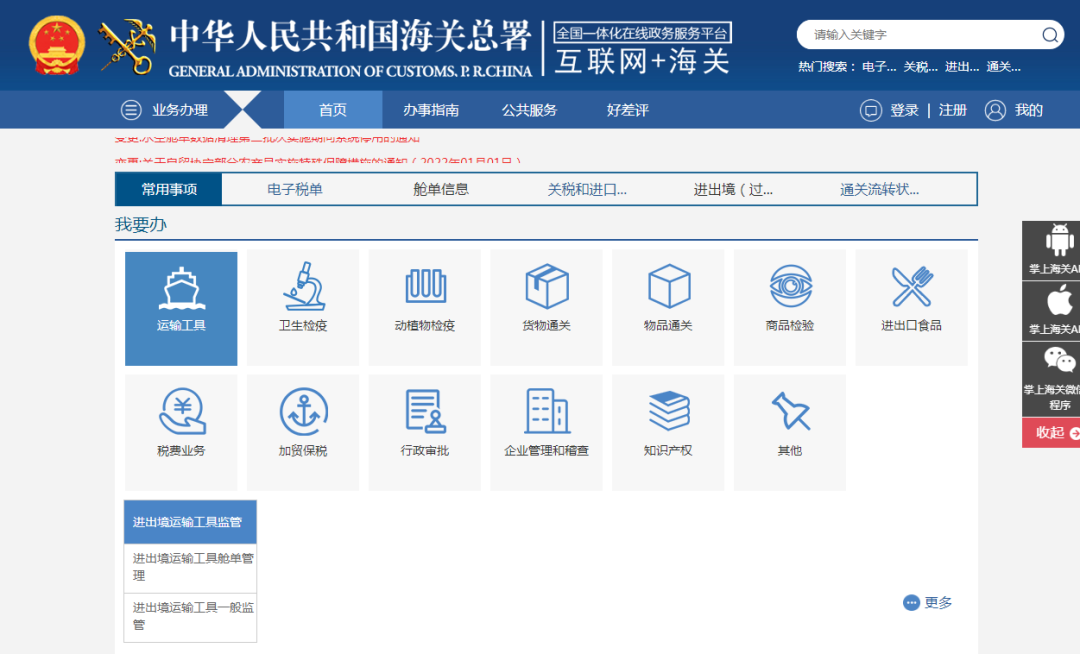Open 卫生检疫 microscope icon

(x=302, y=290)
